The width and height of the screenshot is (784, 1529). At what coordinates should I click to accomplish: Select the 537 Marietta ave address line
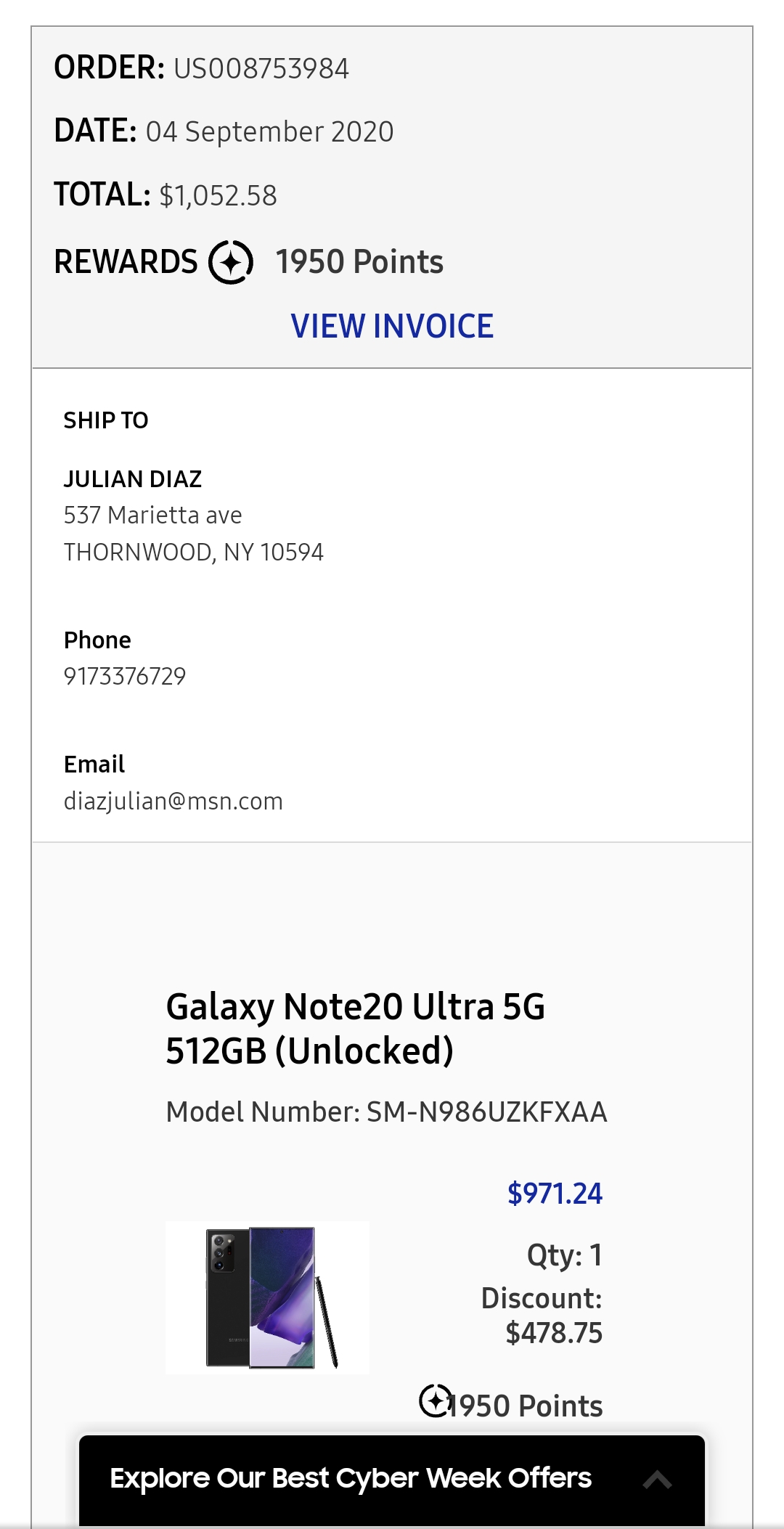pos(152,515)
